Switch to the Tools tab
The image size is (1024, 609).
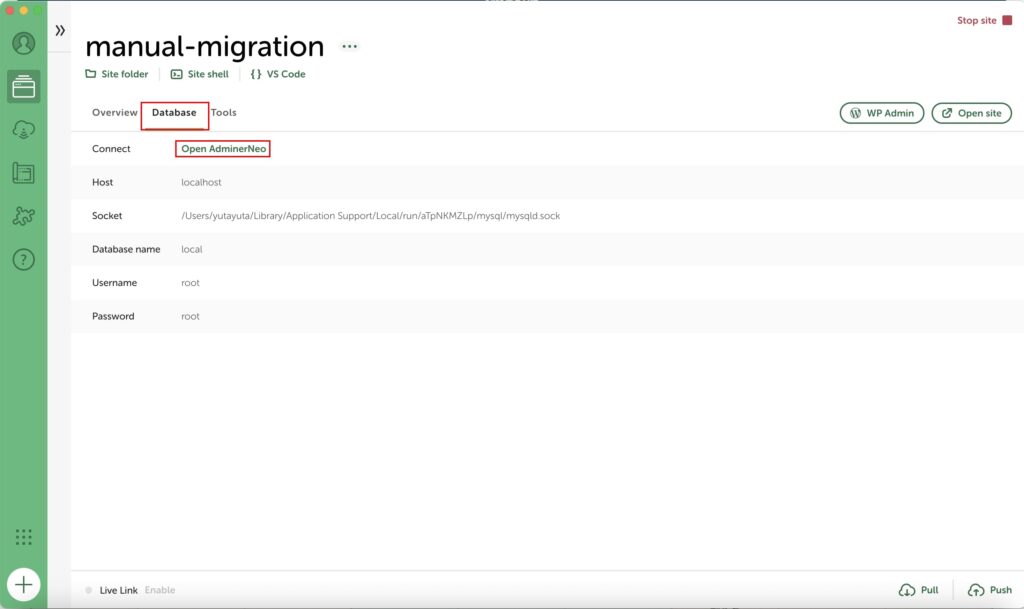223,112
